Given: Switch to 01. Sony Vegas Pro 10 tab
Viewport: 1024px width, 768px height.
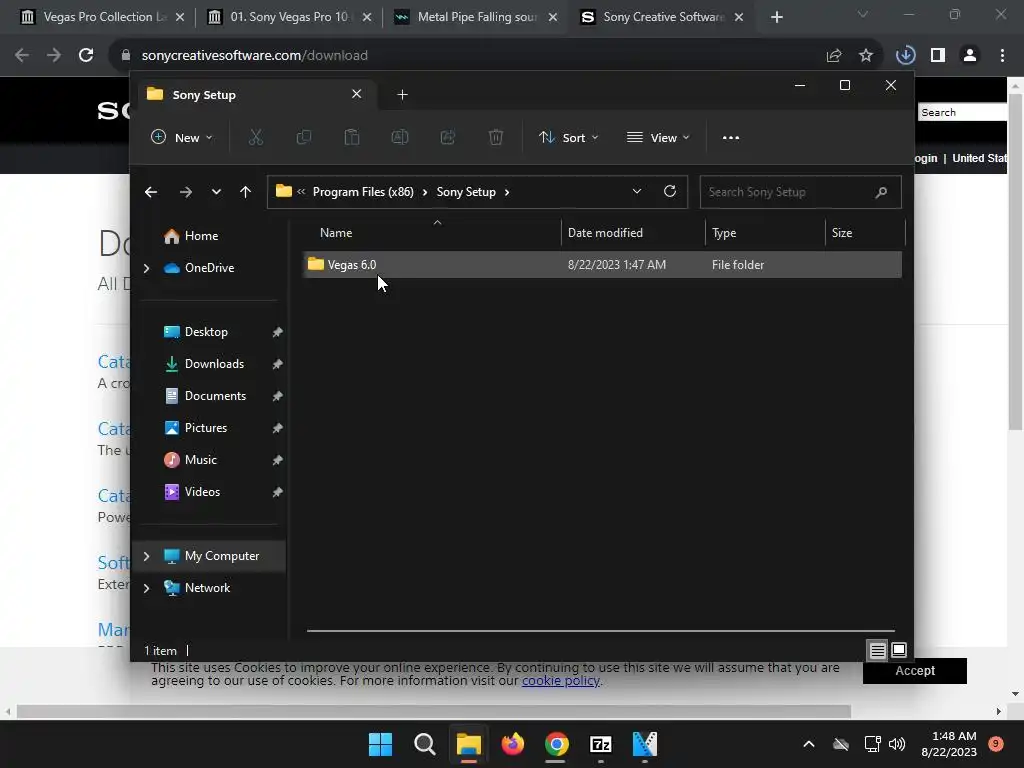Looking at the screenshot, I should pos(289,17).
